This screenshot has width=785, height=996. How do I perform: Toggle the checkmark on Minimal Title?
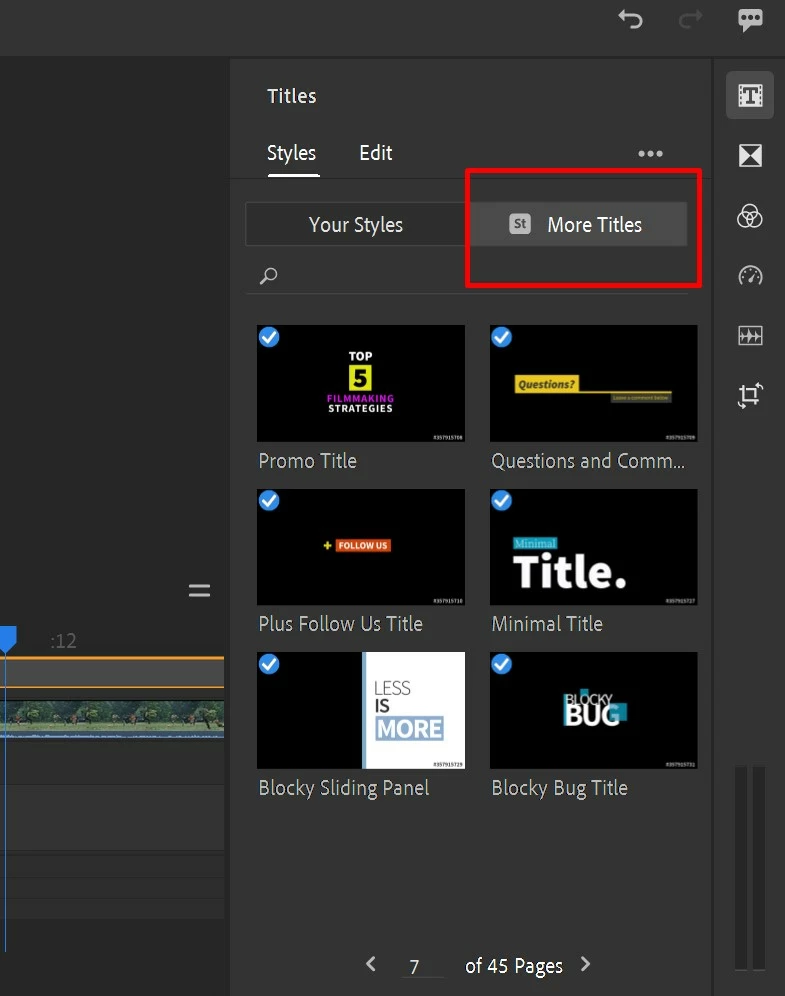tap(502, 501)
